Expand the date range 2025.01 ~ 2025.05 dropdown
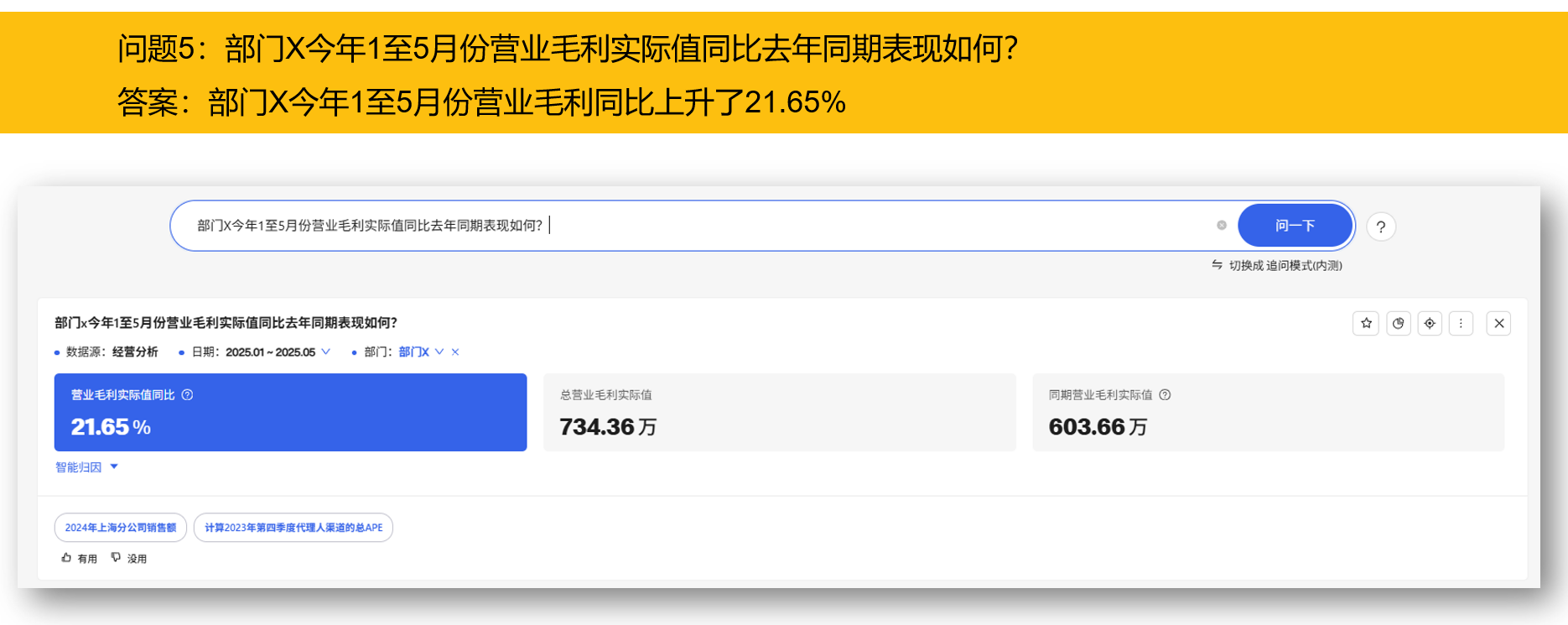 pos(326,352)
